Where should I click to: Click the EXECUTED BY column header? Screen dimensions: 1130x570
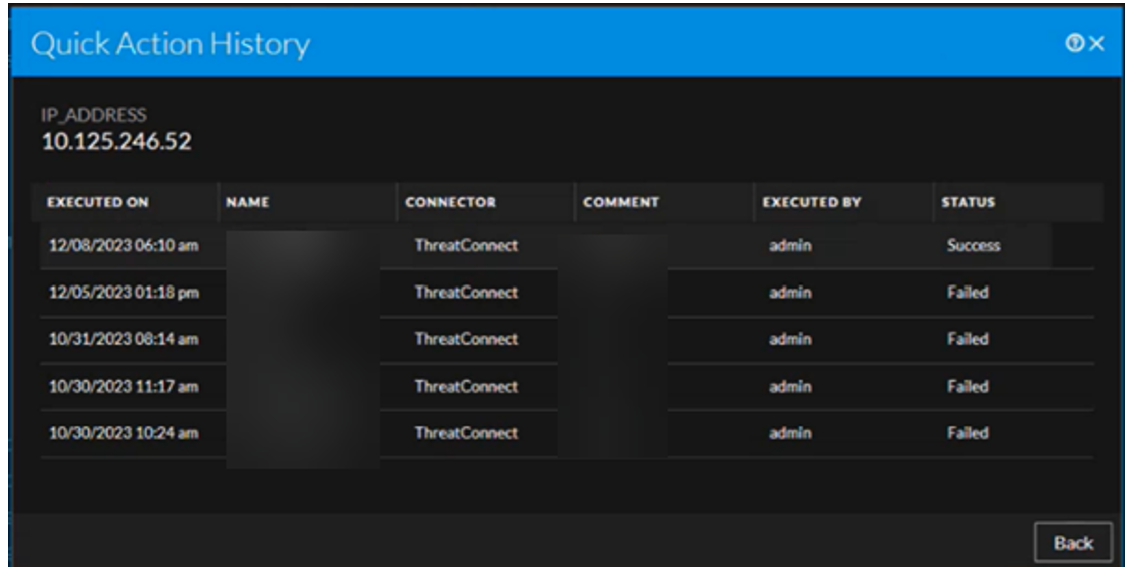coord(811,202)
